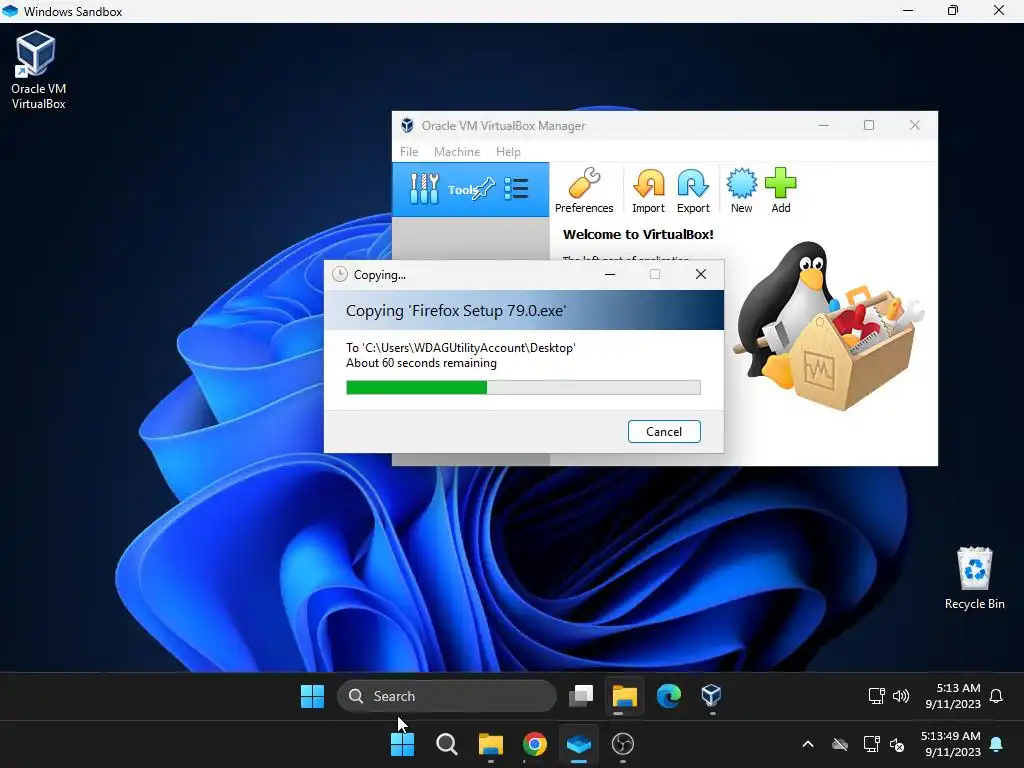Open the Recycle Bin on sandbox desktop
The width and height of the screenshot is (1024, 768).
click(x=974, y=579)
